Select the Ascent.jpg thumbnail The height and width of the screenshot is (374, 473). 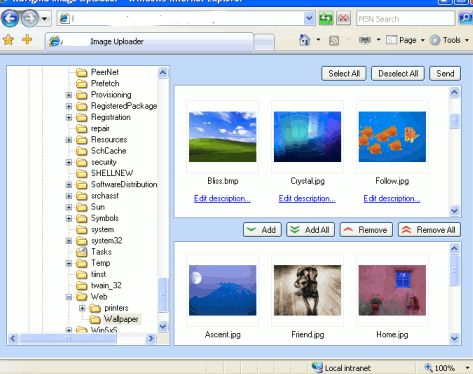223,290
